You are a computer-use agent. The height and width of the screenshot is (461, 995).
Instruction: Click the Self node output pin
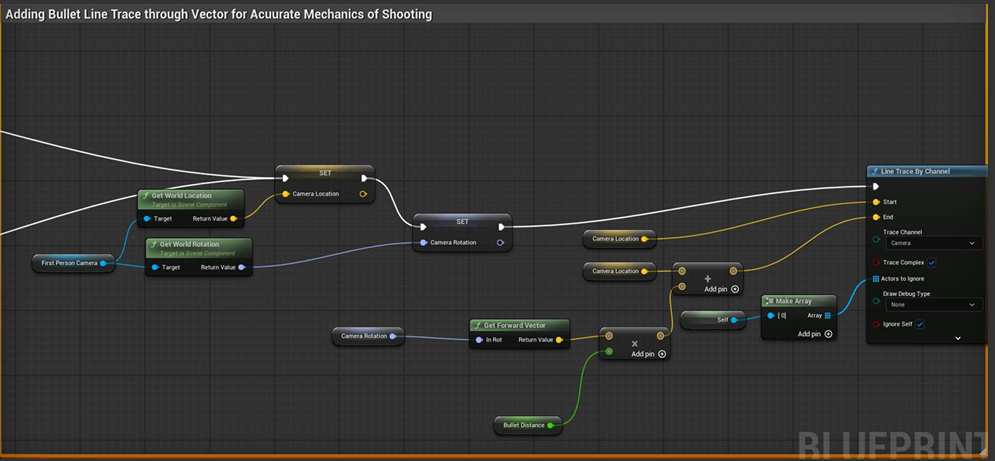tap(734, 320)
